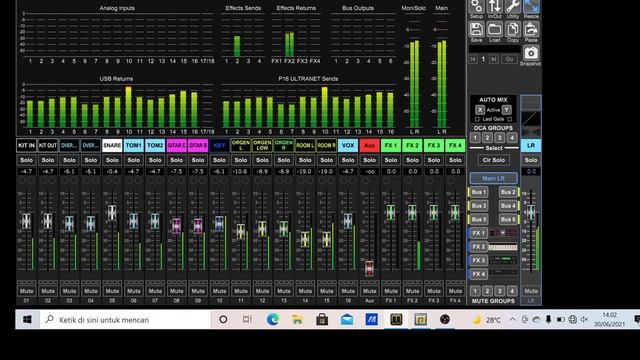
Task: Solo the SNARE channel
Action: (x=112, y=160)
